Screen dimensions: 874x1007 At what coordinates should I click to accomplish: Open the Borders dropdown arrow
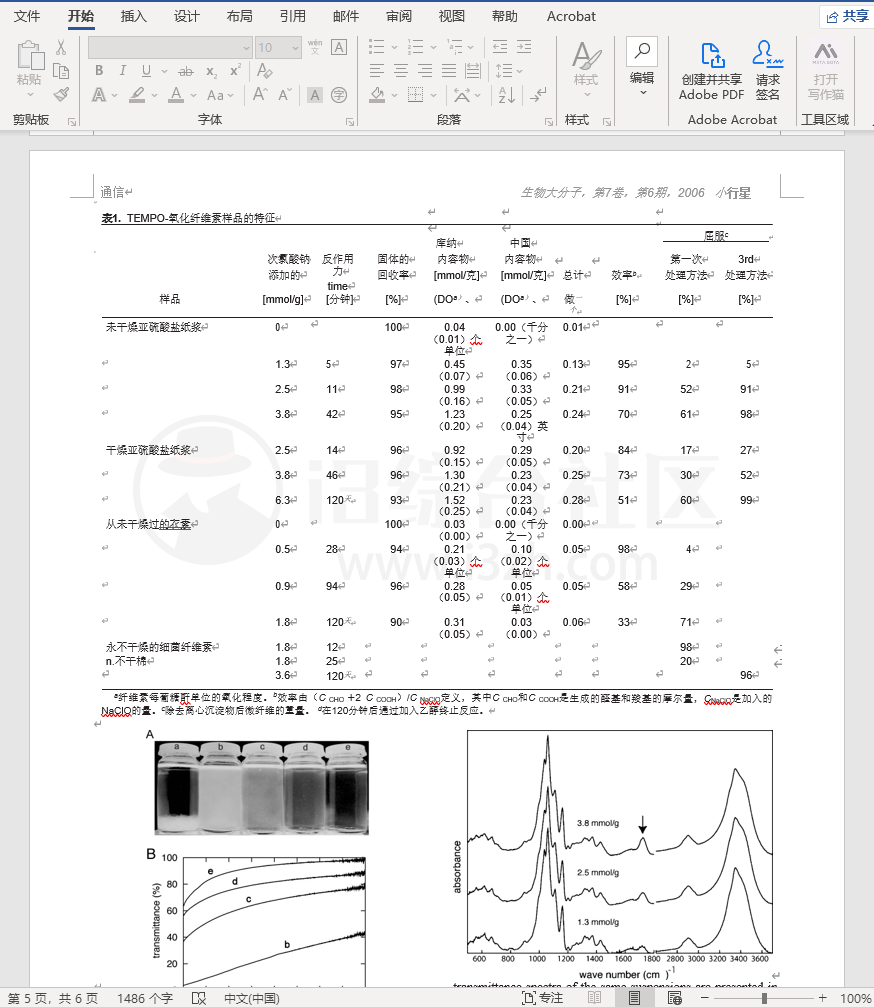(x=433, y=96)
